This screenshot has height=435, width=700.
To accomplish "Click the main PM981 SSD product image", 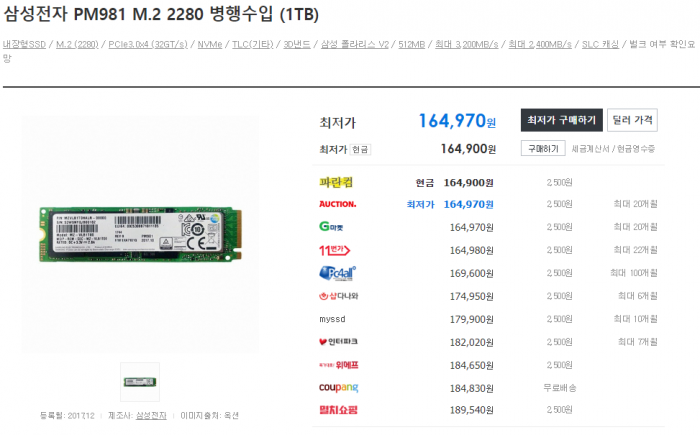I will [140, 234].
